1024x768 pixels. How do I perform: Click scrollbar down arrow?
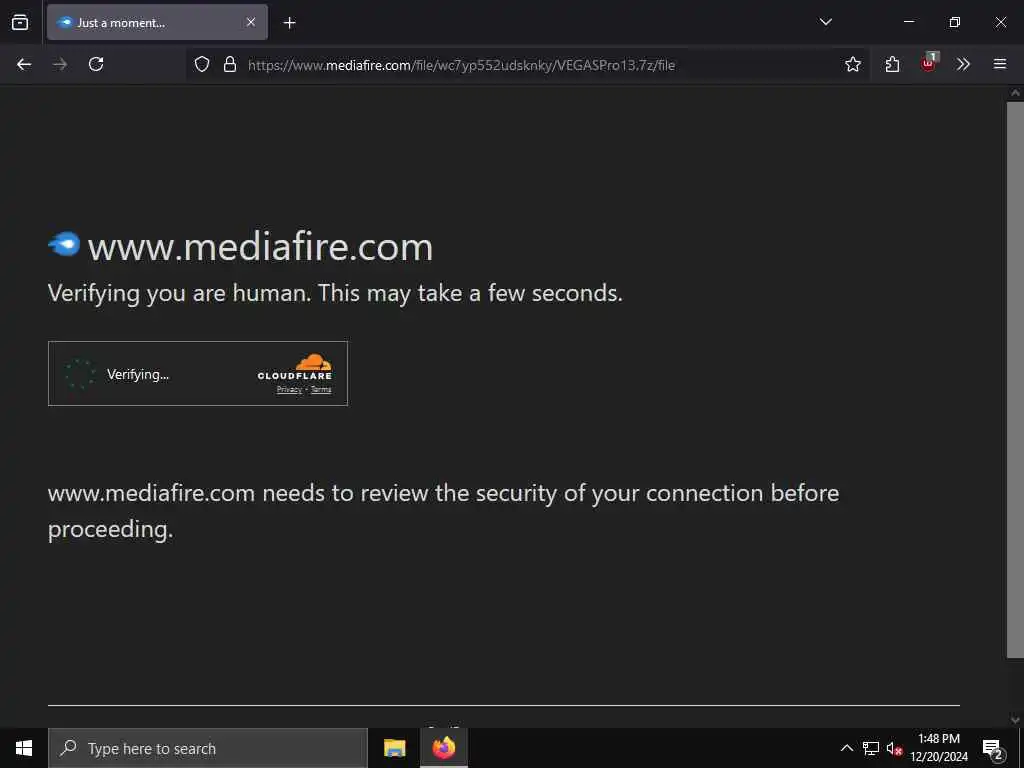(1015, 720)
